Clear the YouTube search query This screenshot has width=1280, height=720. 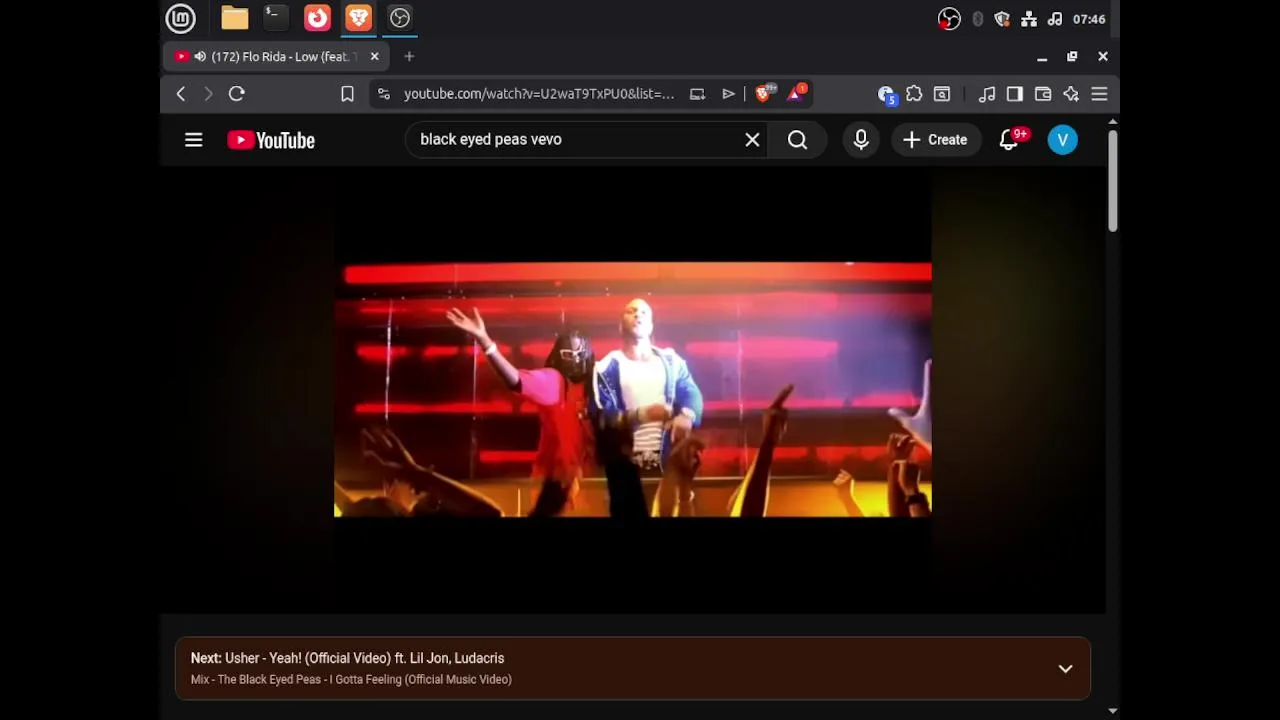(752, 140)
